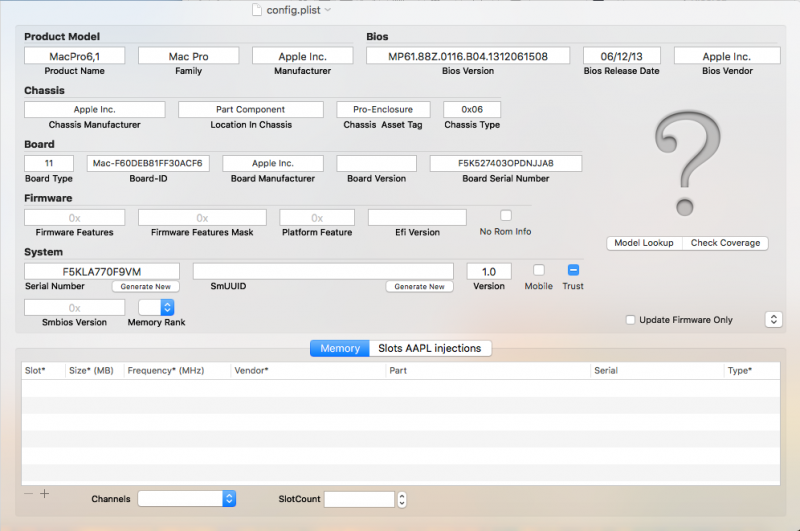Image resolution: width=800 pixels, height=531 pixels.
Task: Edit the Bios Release Date field
Action: coord(621,56)
